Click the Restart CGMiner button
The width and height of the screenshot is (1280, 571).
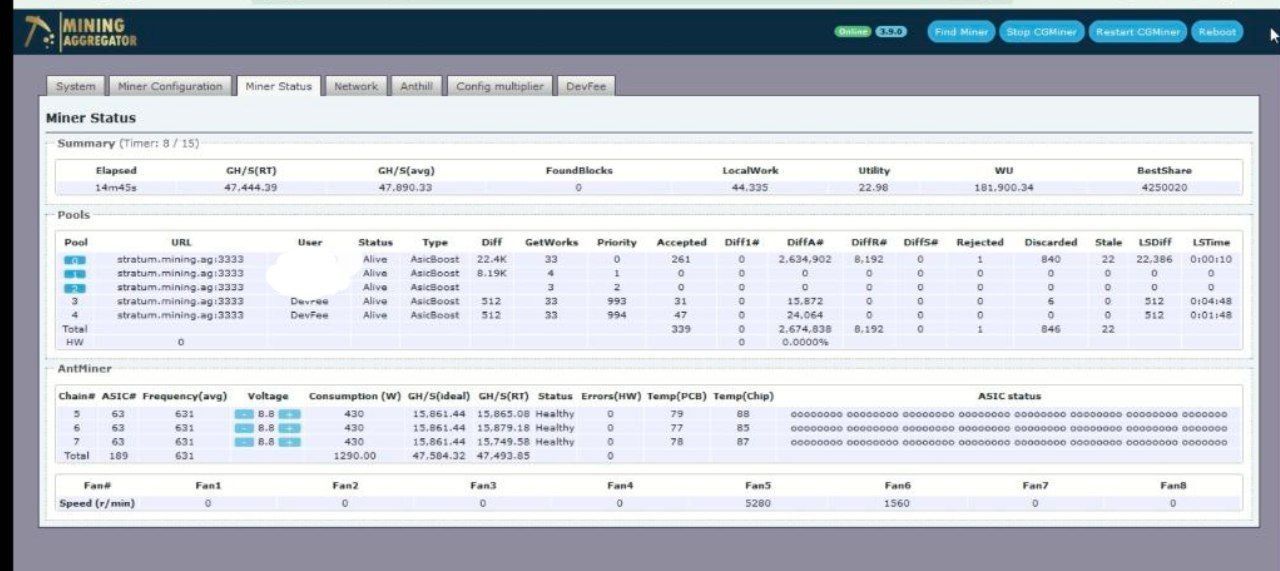coord(1138,32)
